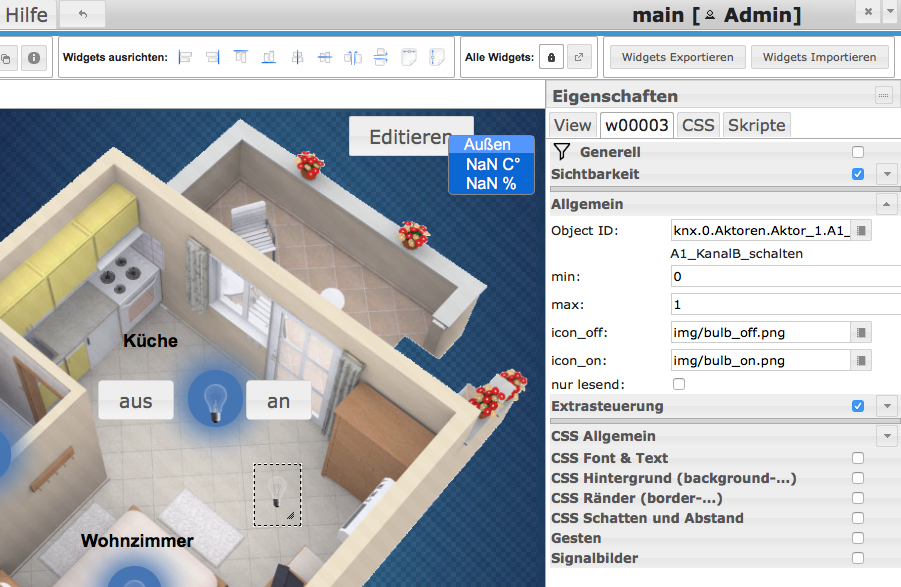901x587 pixels.
Task: Click the filter funnel icon beside Generell
Action: coord(561,152)
